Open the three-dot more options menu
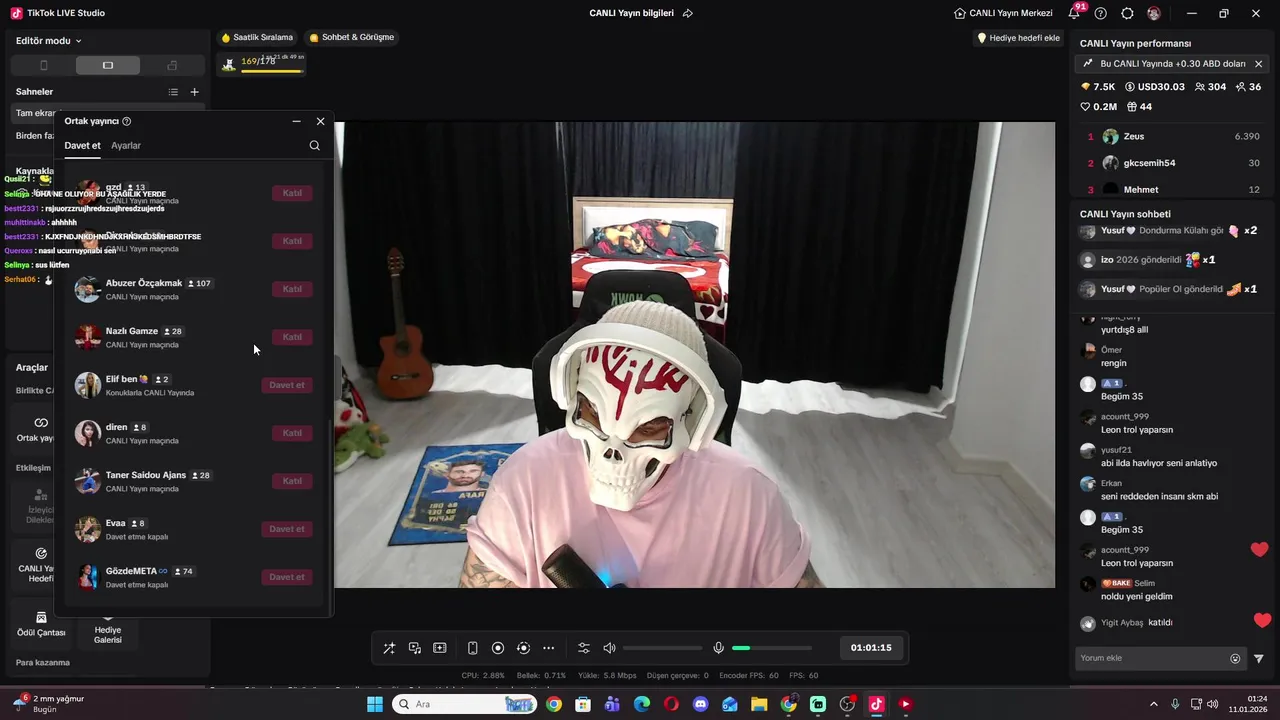 coord(548,648)
